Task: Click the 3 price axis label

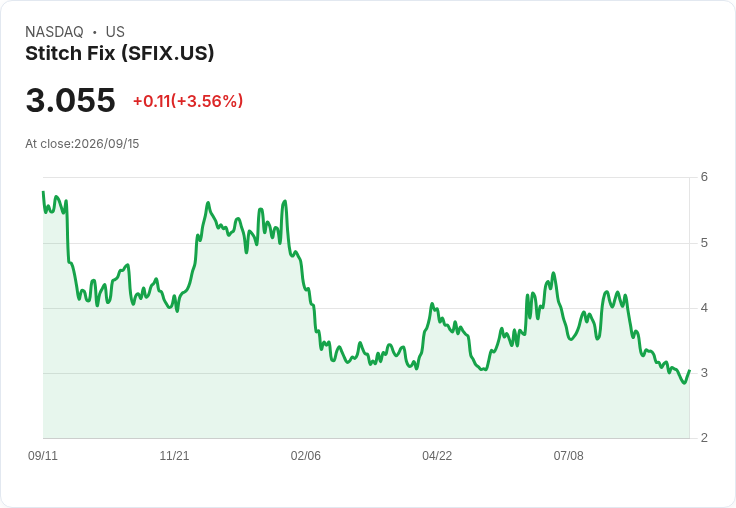Action: pyautogui.click(x=704, y=373)
